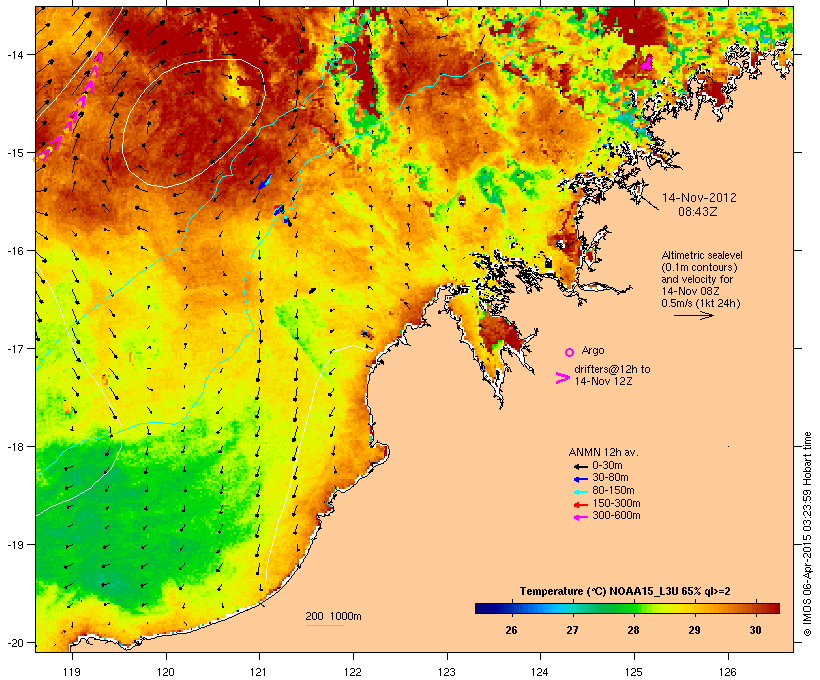This screenshot has width=820, height=680.
Task: Click the -14 latitude axis label
Action: tap(14, 55)
